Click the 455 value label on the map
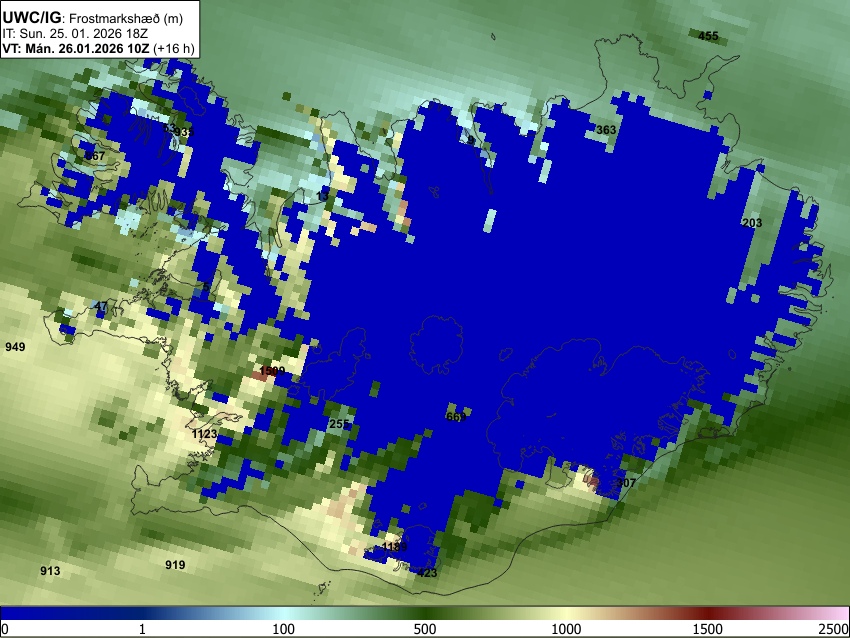The width and height of the screenshot is (850, 638). tap(708, 36)
